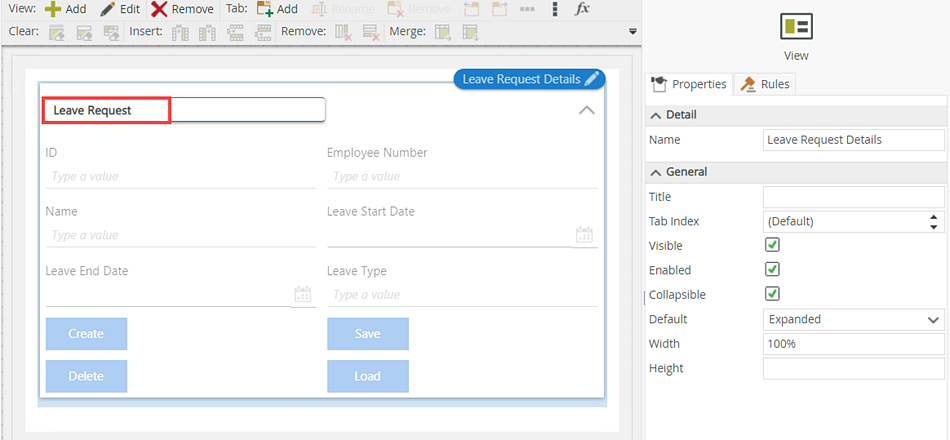The image size is (950, 440).
Task: Toggle the Visible checkbox
Action: (772, 245)
